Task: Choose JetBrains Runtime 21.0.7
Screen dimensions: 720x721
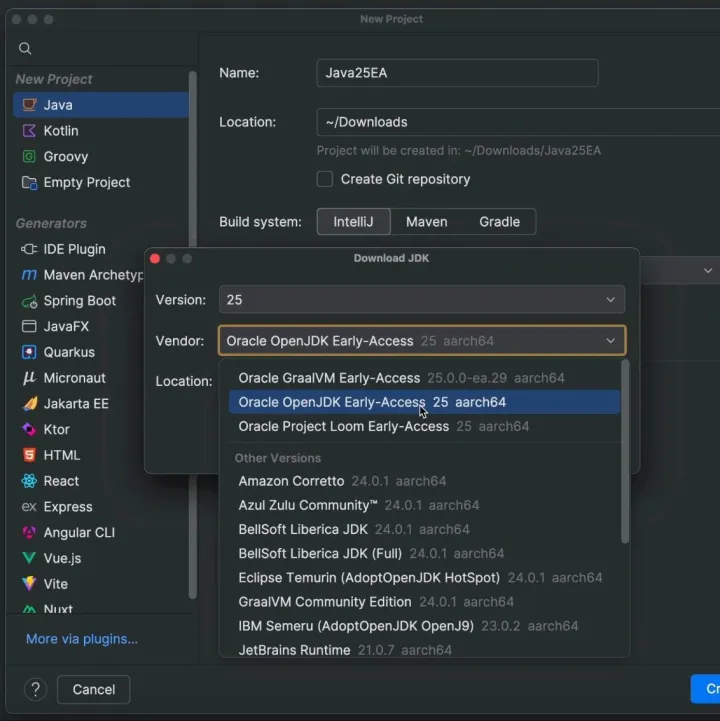Action: pyautogui.click(x=424, y=649)
